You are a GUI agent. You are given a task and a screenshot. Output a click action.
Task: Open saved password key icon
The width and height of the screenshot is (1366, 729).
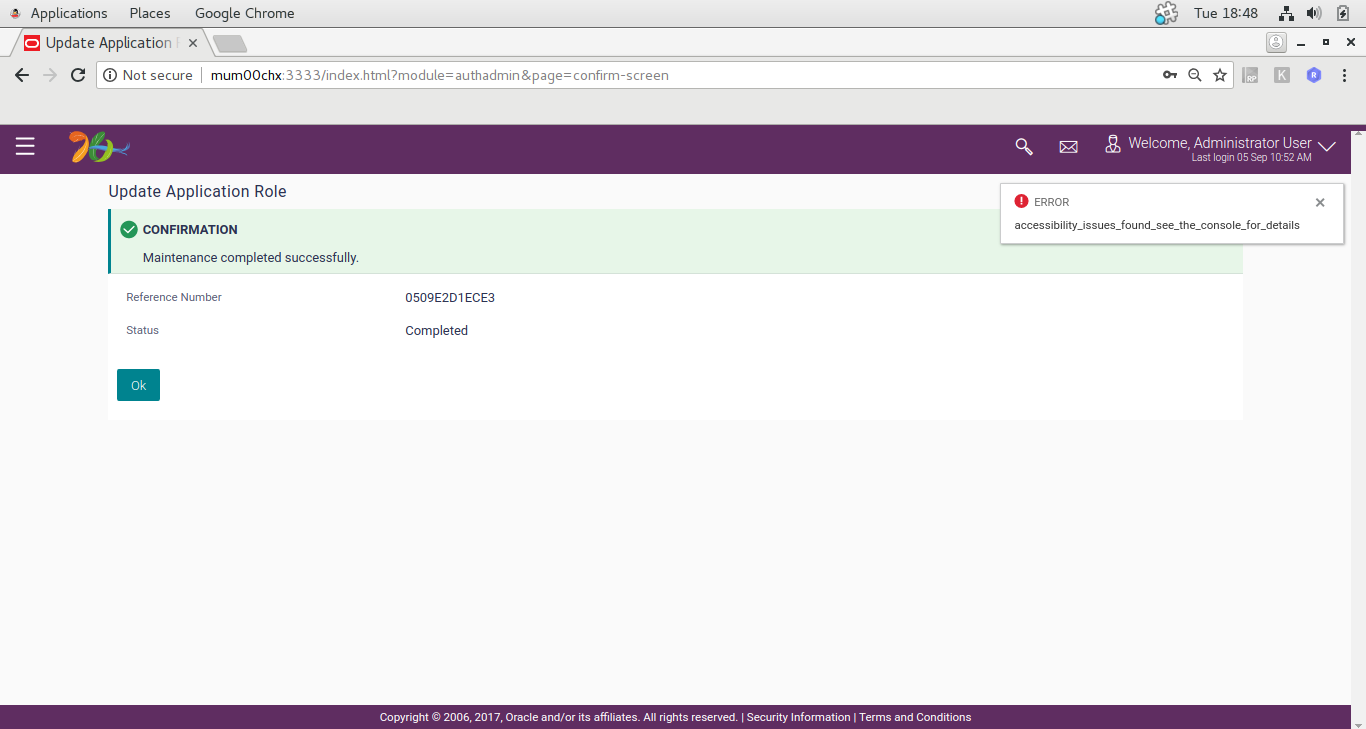click(1169, 75)
